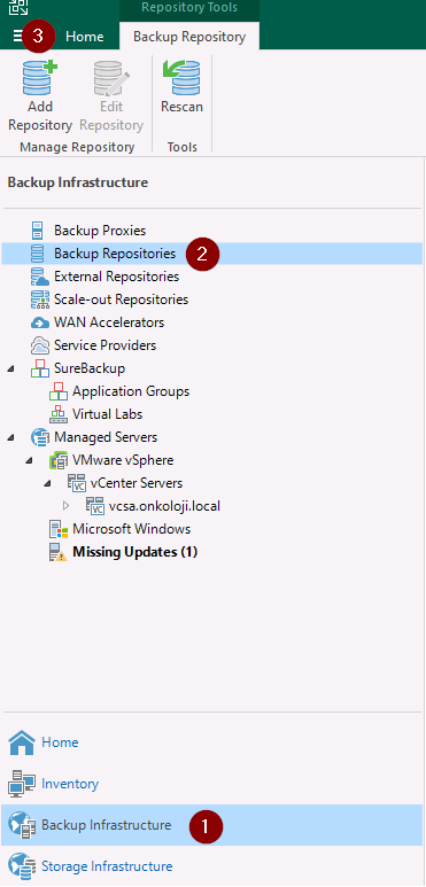
Task: Collapse the Managed Servers node
Action: [x=11, y=438]
